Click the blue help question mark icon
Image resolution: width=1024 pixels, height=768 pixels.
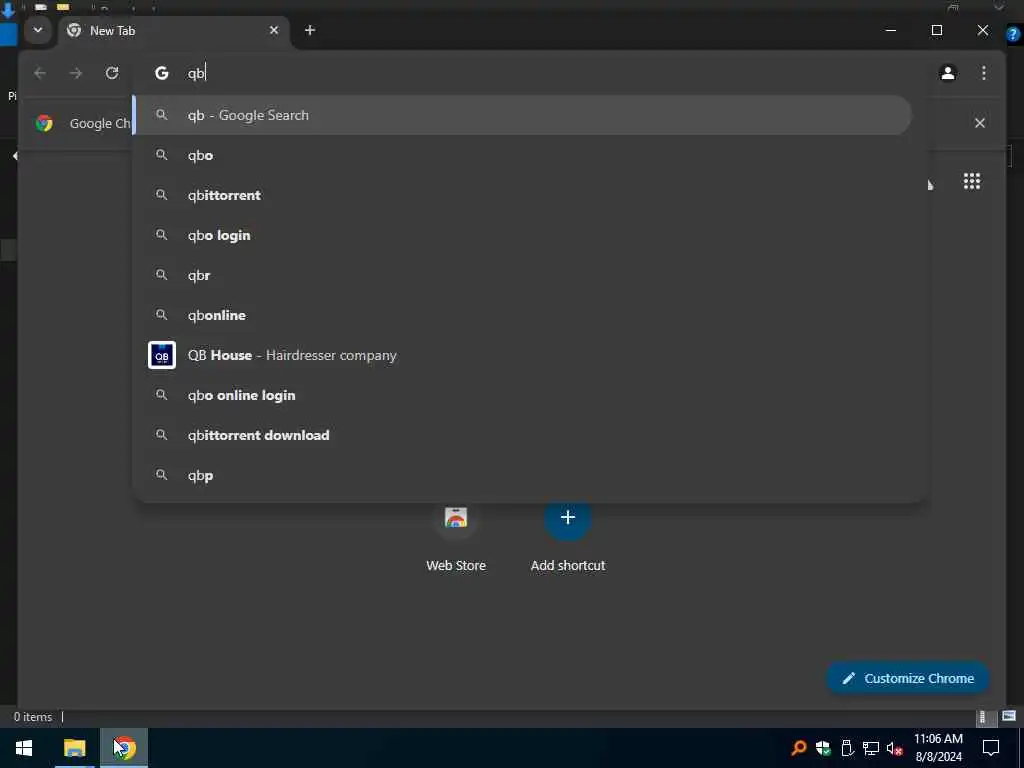point(1013,35)
